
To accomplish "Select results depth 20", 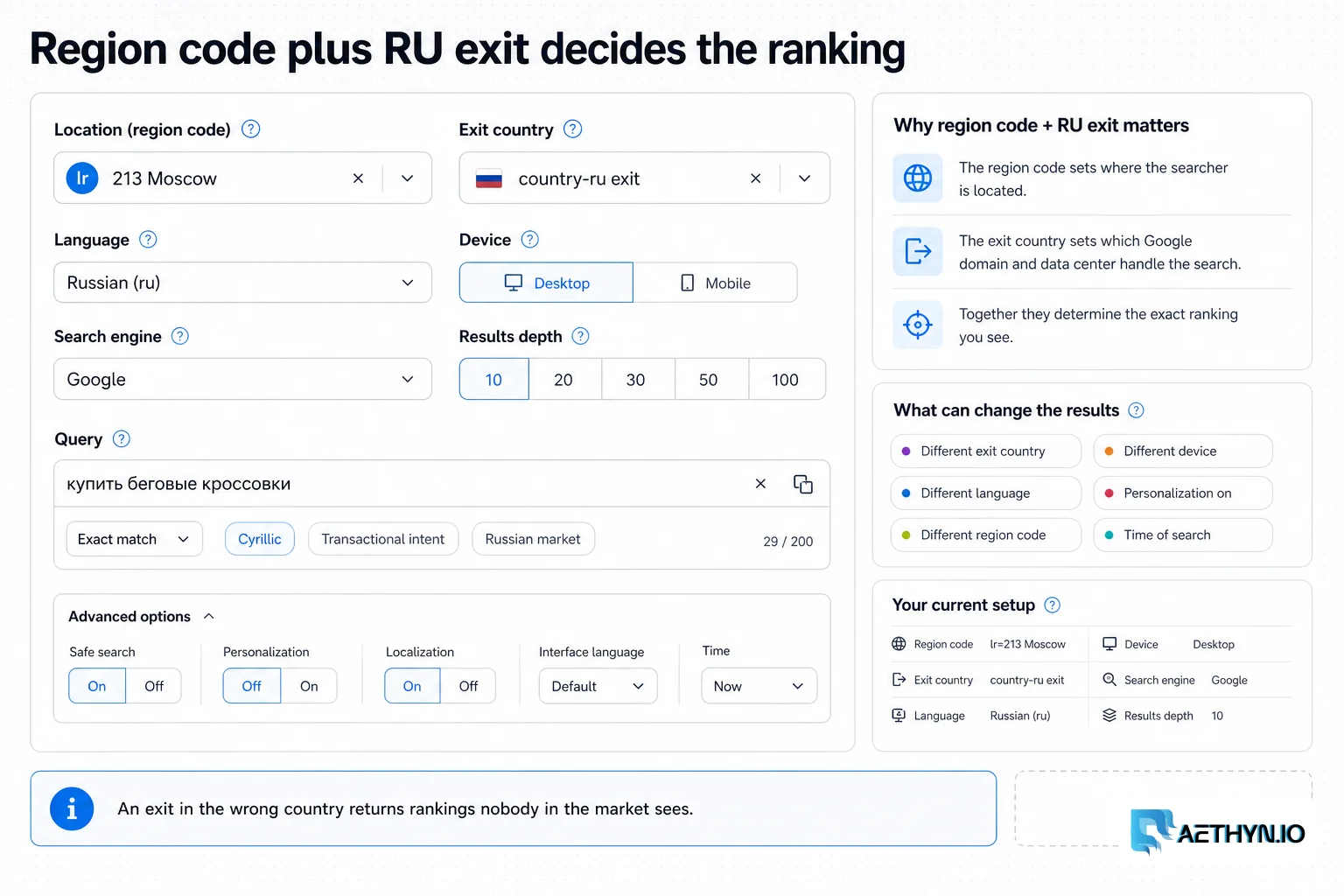I will tap(564, 379).
